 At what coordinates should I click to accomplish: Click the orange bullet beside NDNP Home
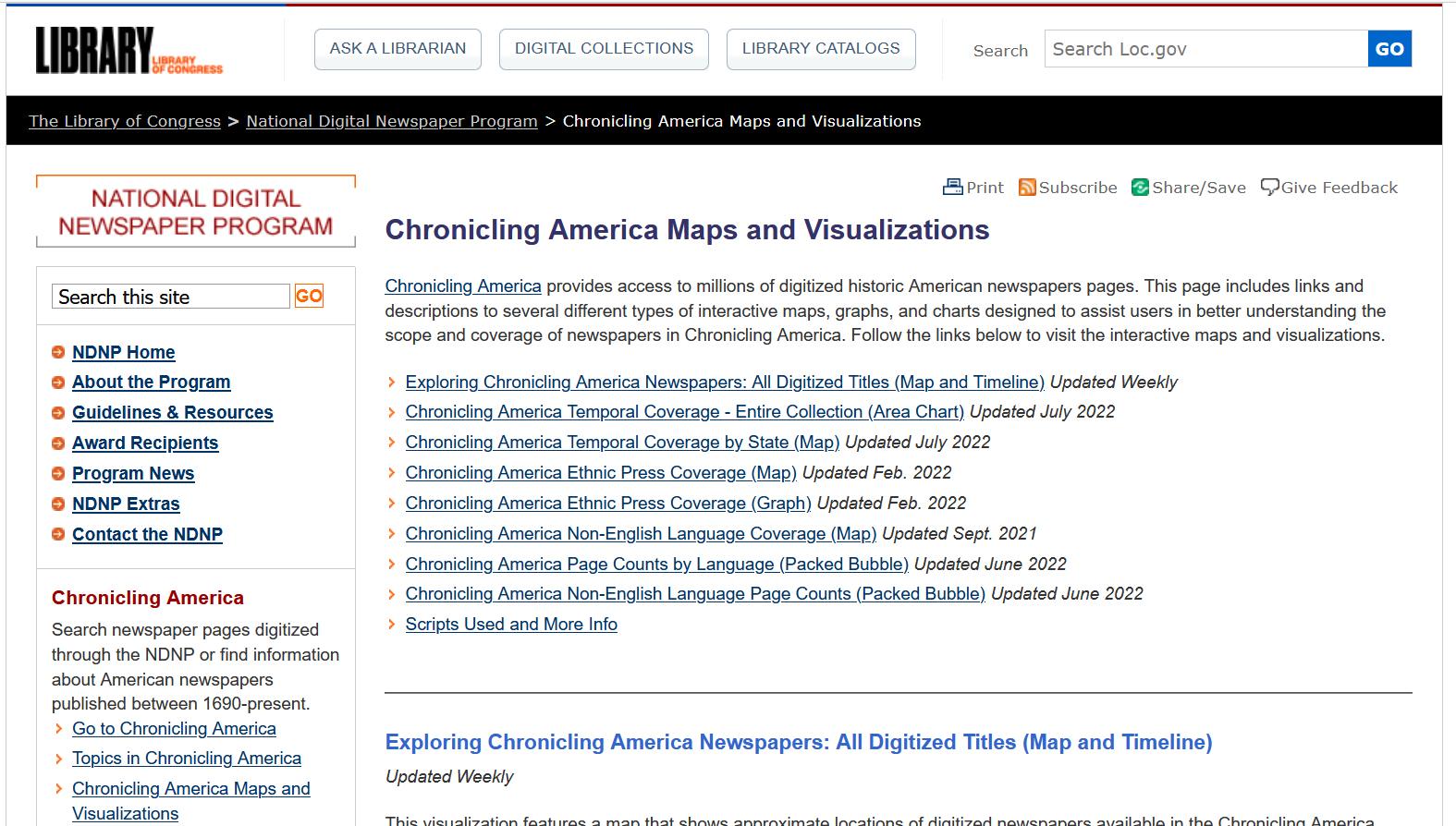tap(58, 352)
